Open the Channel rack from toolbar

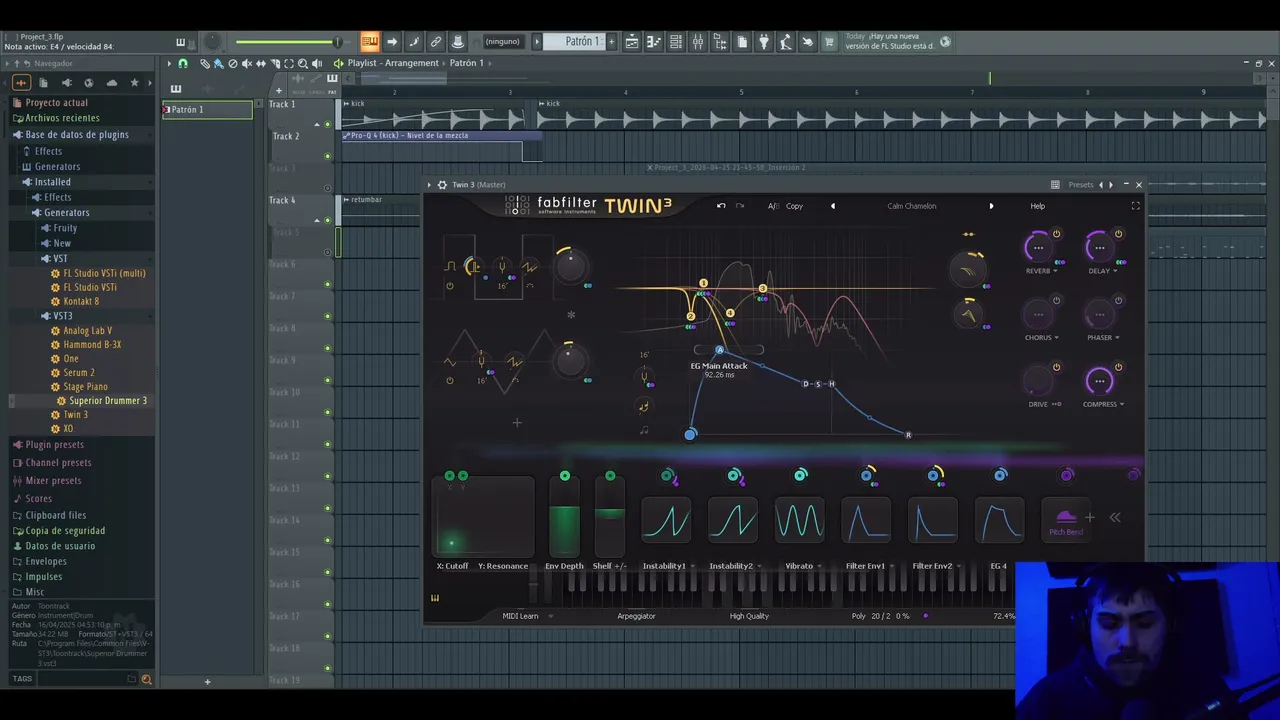(x=676, y=42)
